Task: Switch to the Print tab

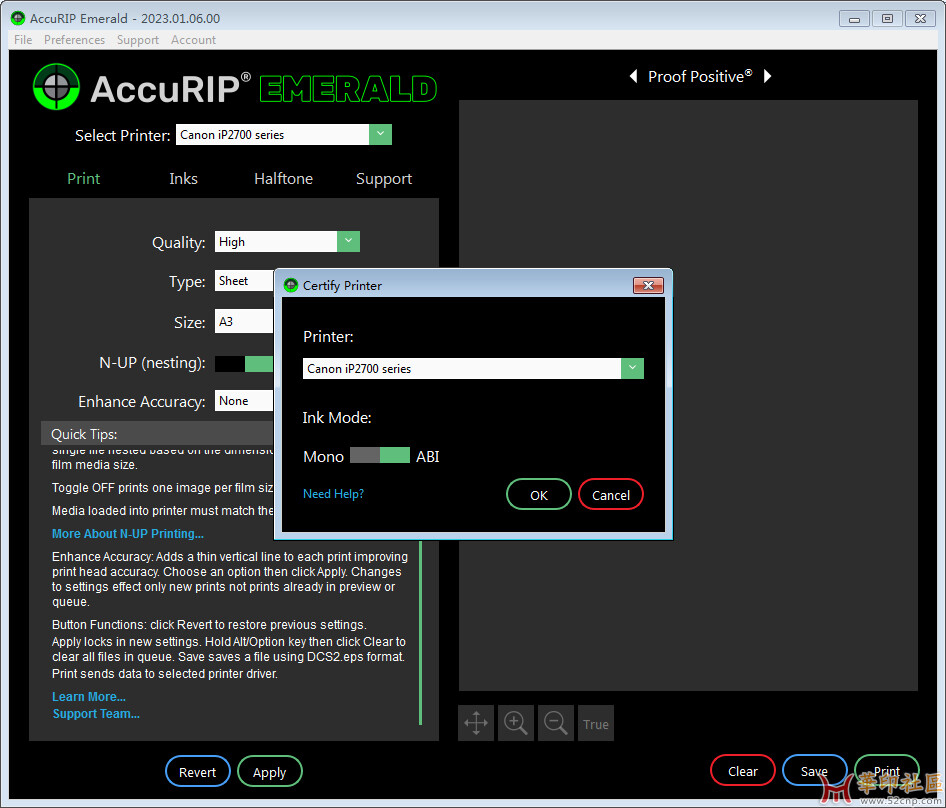Action: tap(83, 179)
